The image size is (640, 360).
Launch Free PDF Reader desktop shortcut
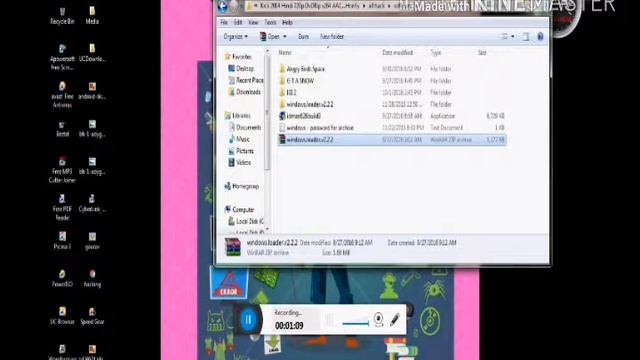tap(62, 207)
